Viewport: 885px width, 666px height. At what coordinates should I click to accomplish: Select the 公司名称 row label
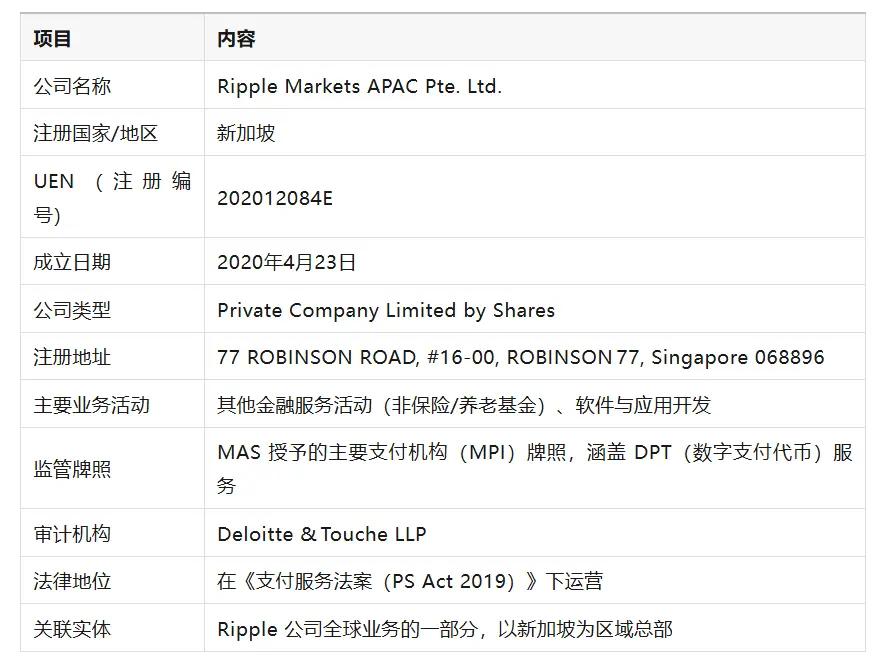pyautogui.click(x=72, y=86)
